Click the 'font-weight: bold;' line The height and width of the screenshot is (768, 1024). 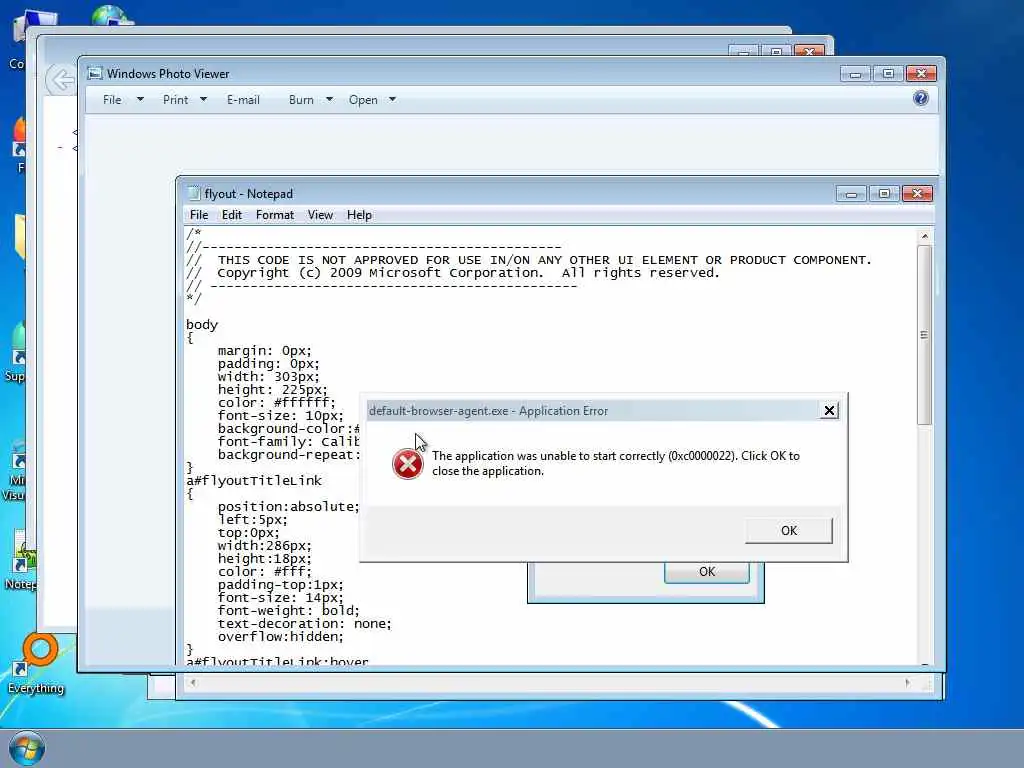click(x=288, y=611)
